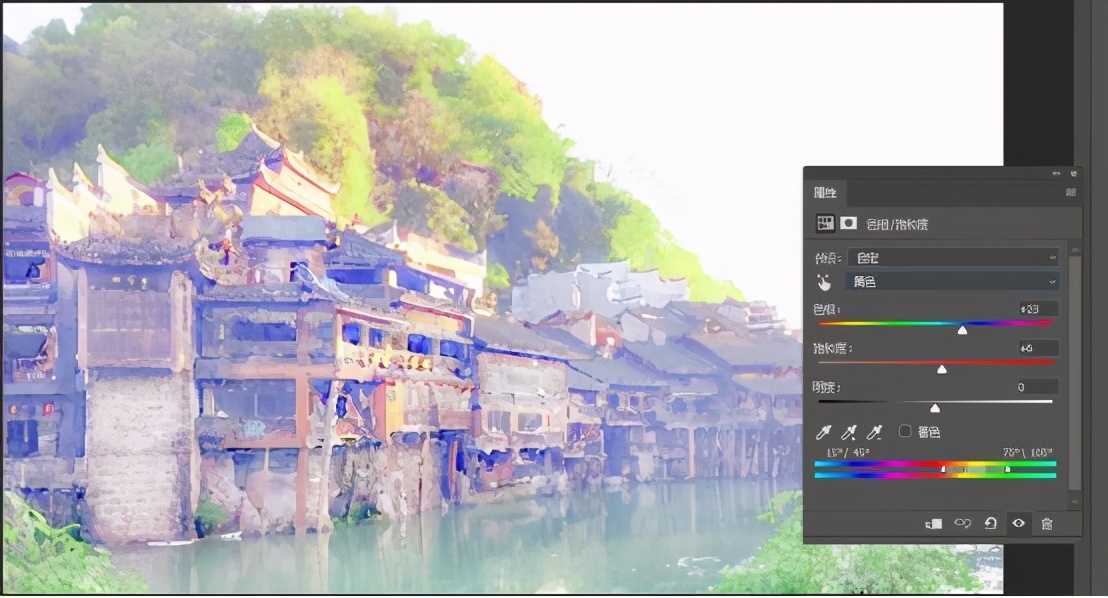Delete the adjustment layer with trash icon
This screenshot has width=1108, height=598.
(1047, 523)
